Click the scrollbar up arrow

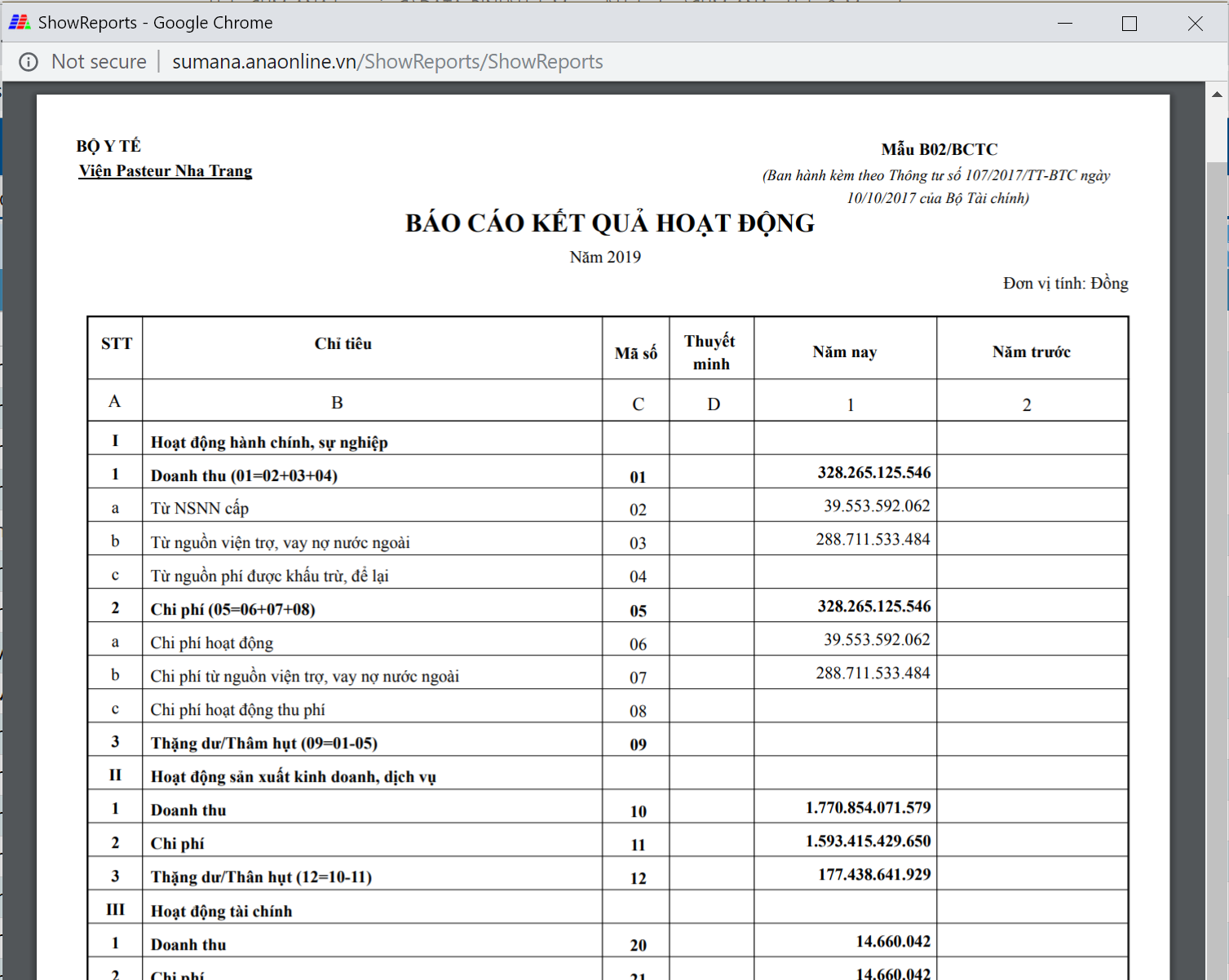1217,94
